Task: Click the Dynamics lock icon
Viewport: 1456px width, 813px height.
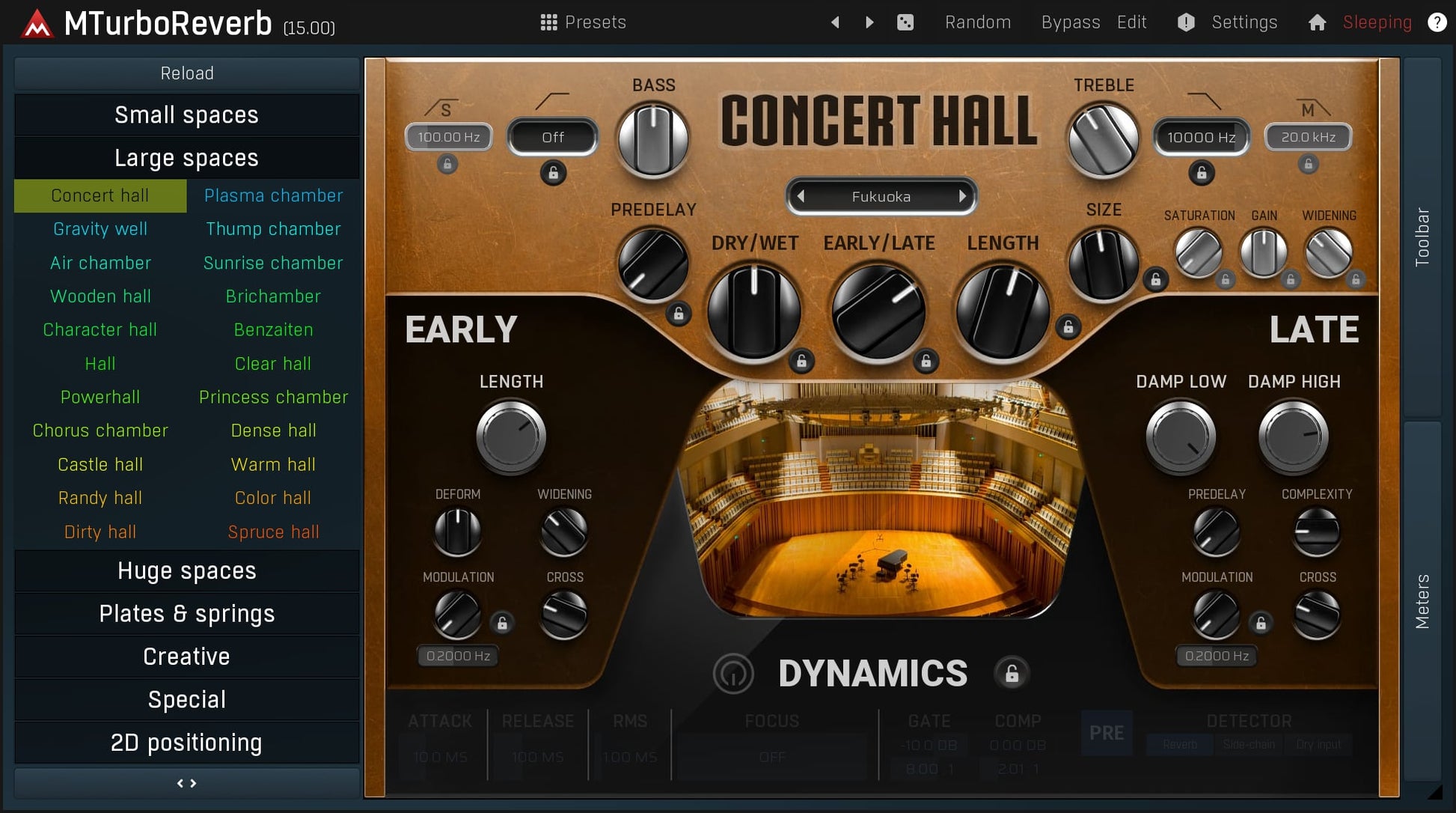Action: (1012, 673)
